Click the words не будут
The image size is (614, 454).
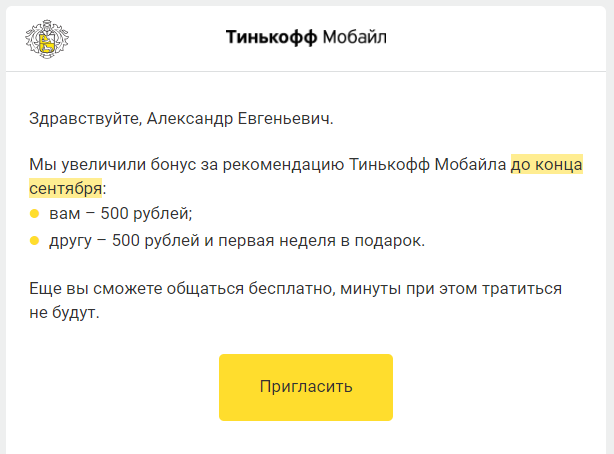coord(65,312)
